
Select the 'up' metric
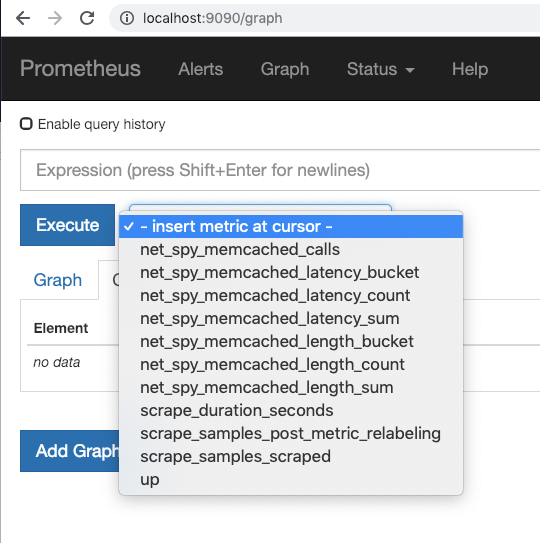291,480
